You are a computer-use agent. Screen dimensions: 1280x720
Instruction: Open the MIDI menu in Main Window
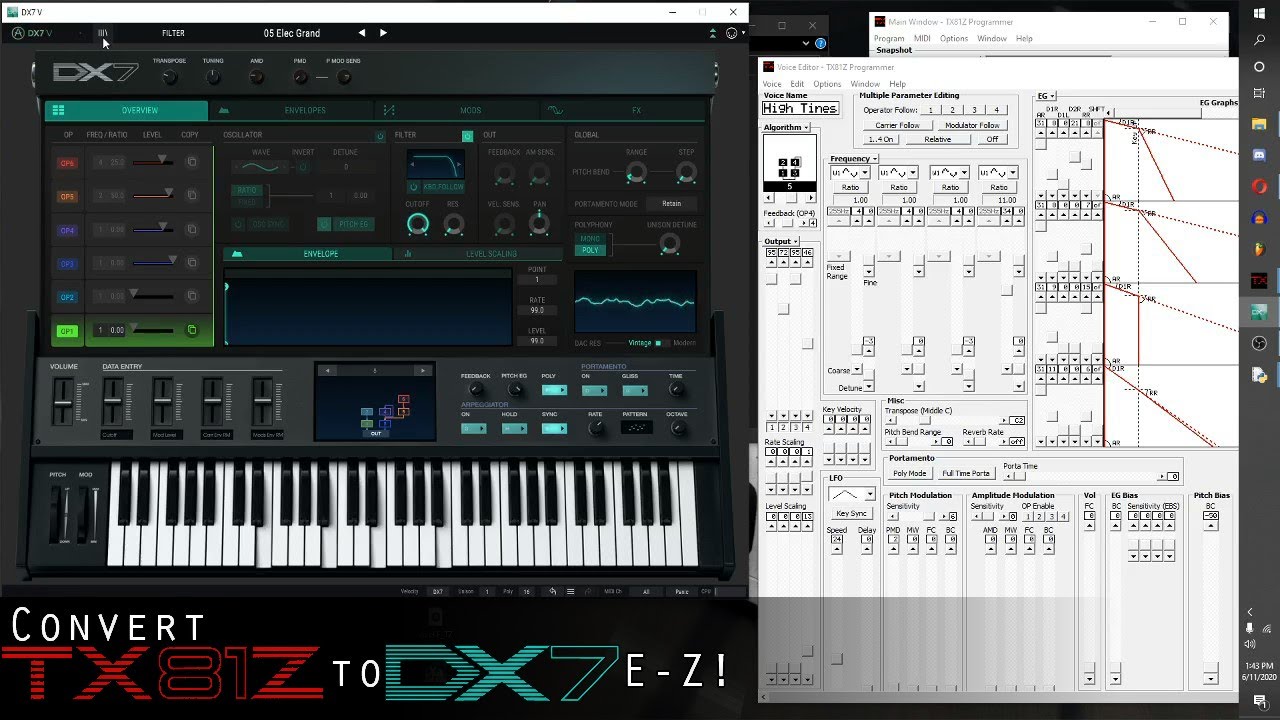pyautogui.click(x=922, y=38)
